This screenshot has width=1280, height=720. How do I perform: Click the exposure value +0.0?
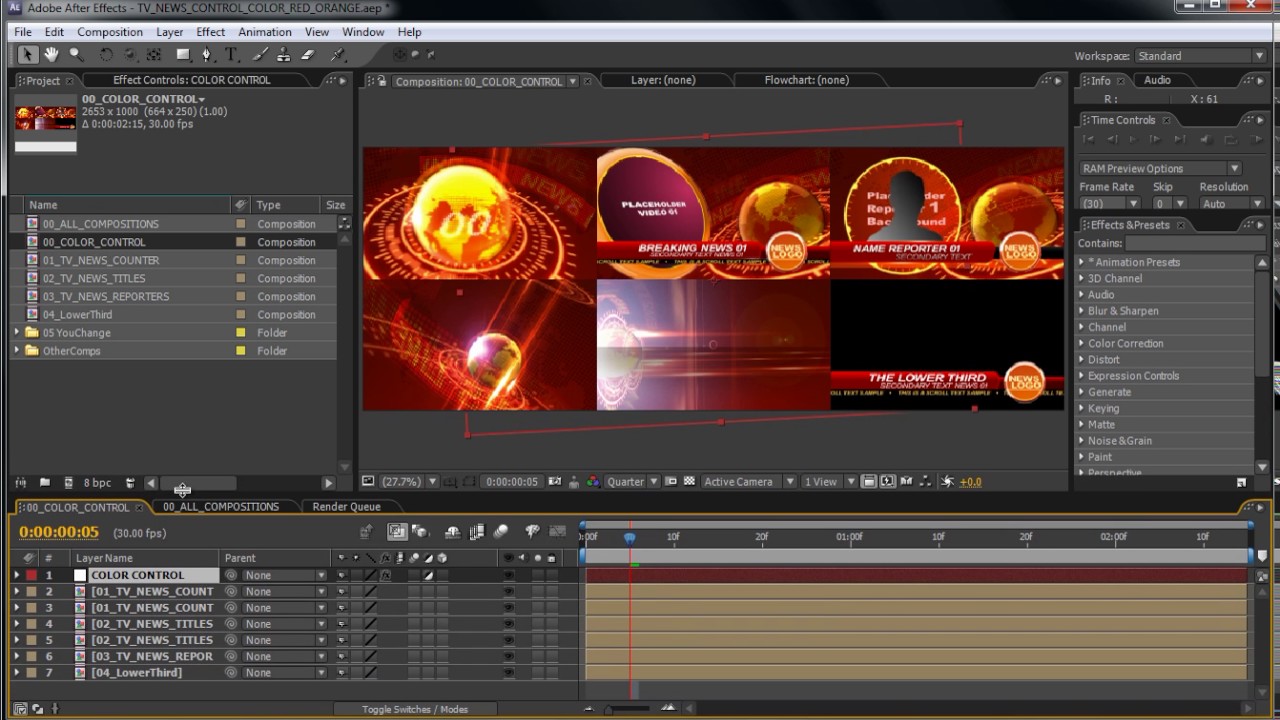970,482
